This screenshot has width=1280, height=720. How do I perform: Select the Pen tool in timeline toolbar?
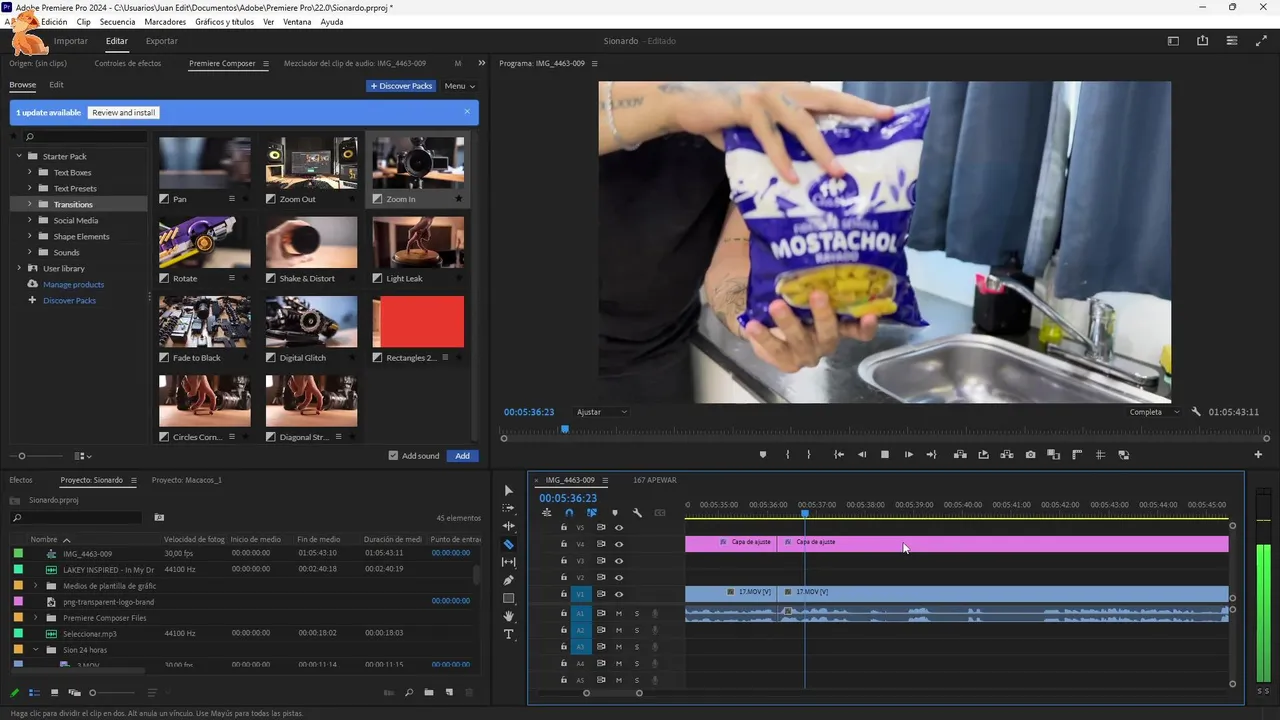(508, 580)
